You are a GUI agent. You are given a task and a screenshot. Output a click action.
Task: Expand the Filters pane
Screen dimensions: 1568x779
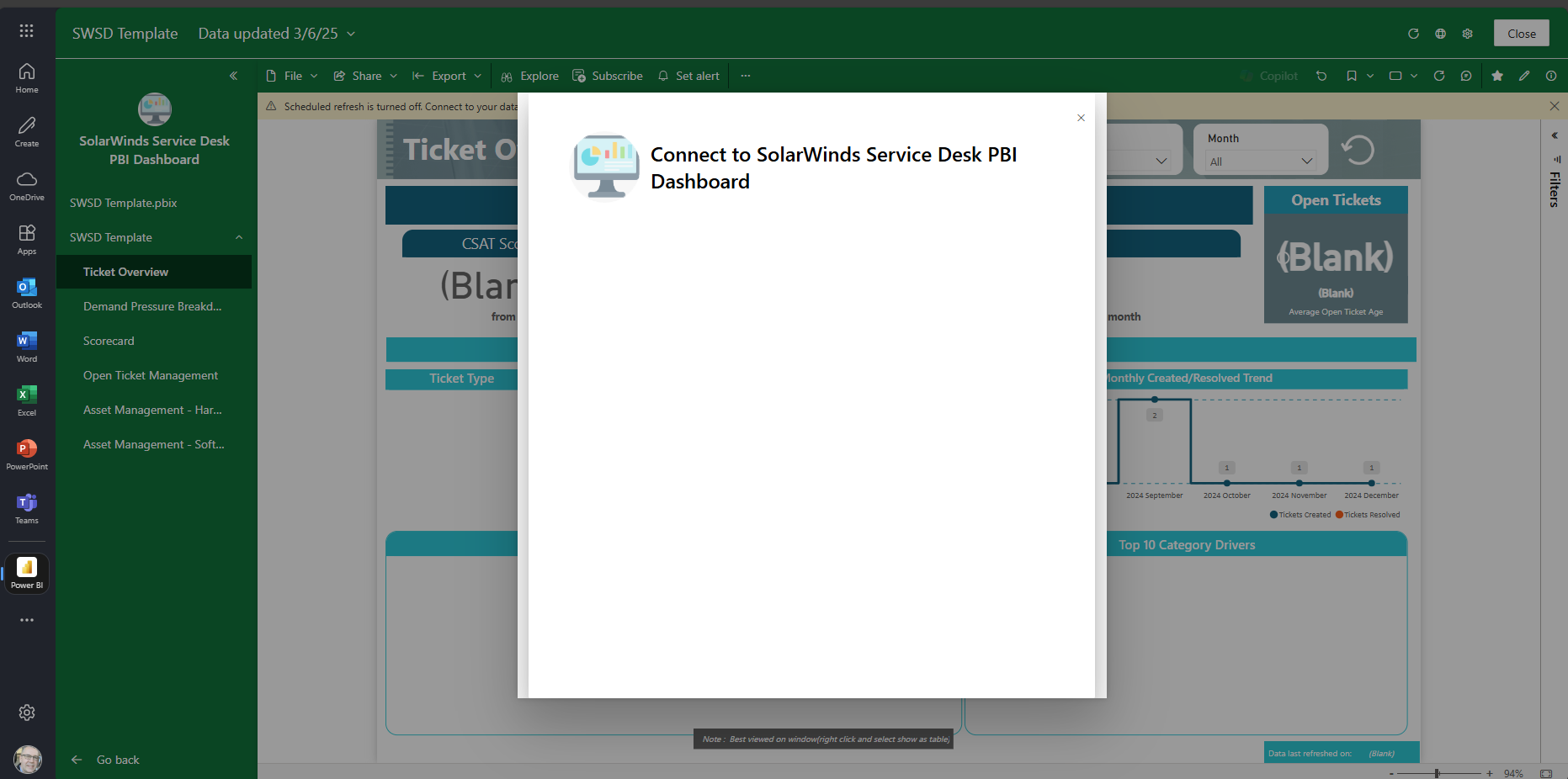(x=1555, y=135)
